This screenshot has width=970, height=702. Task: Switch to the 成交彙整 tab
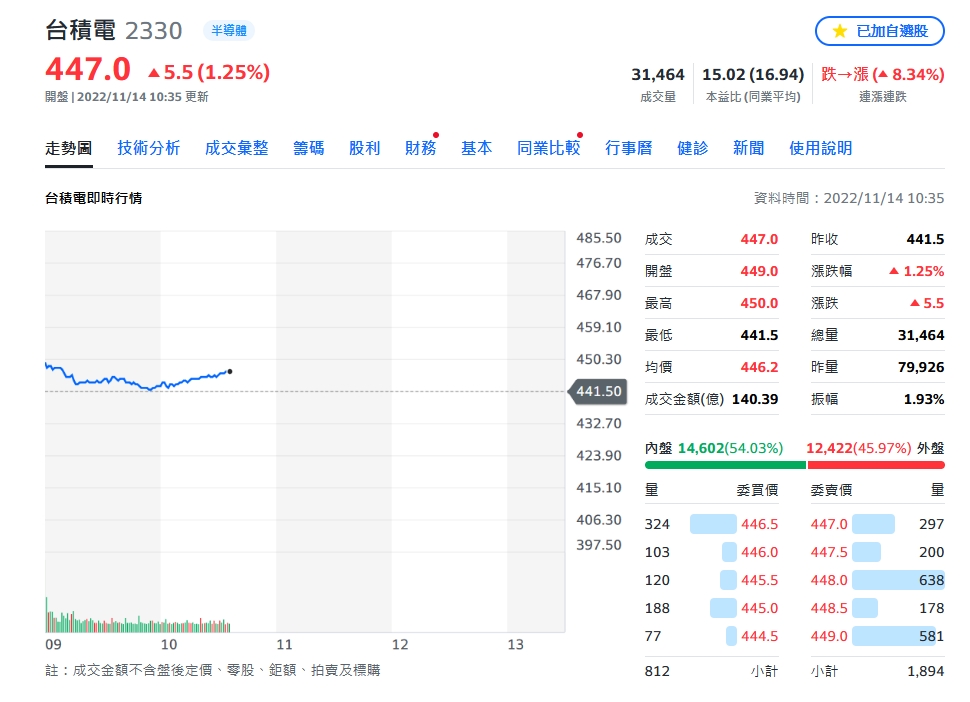click(236, 148)
